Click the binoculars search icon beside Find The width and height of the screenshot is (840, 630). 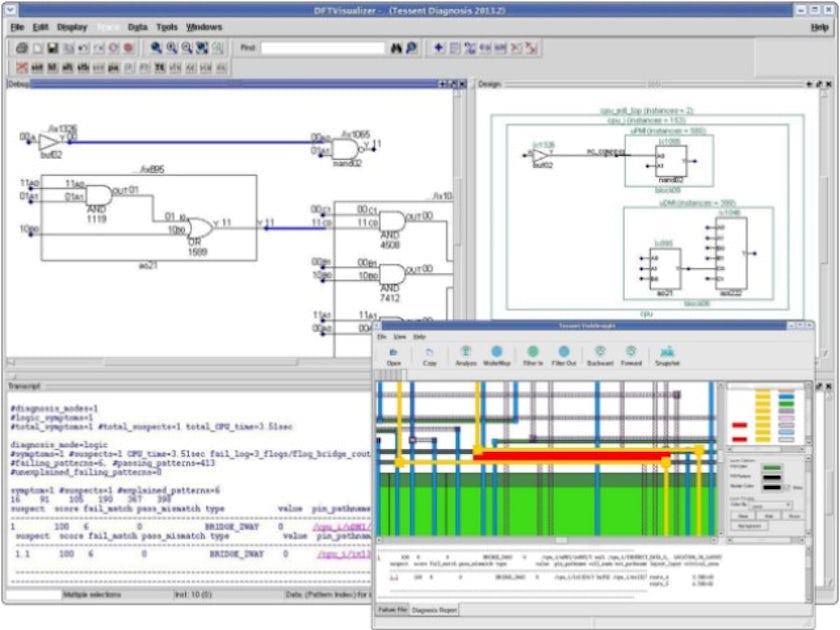coord(396,47)
